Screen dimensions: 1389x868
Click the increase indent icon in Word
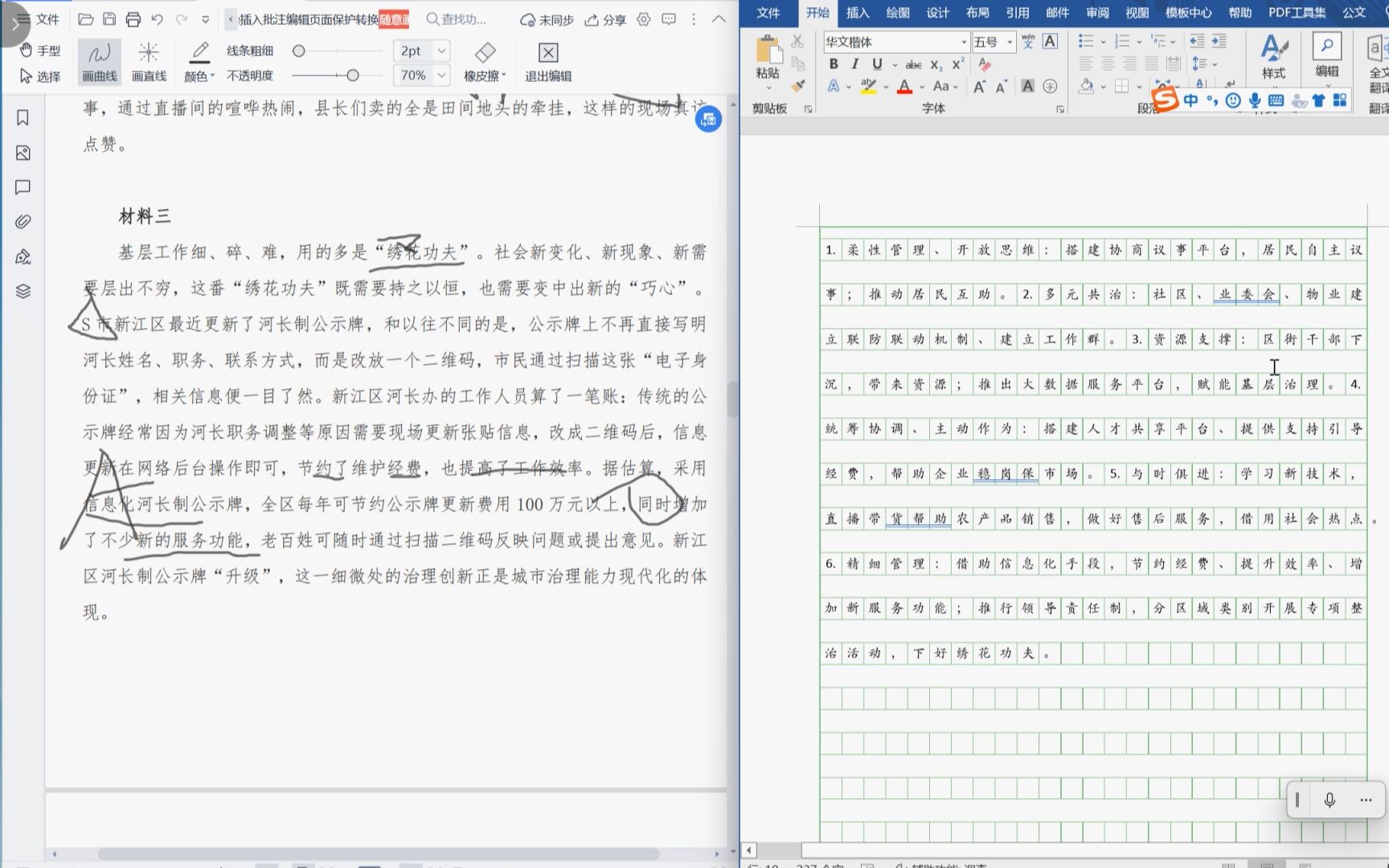point(1219,41)
